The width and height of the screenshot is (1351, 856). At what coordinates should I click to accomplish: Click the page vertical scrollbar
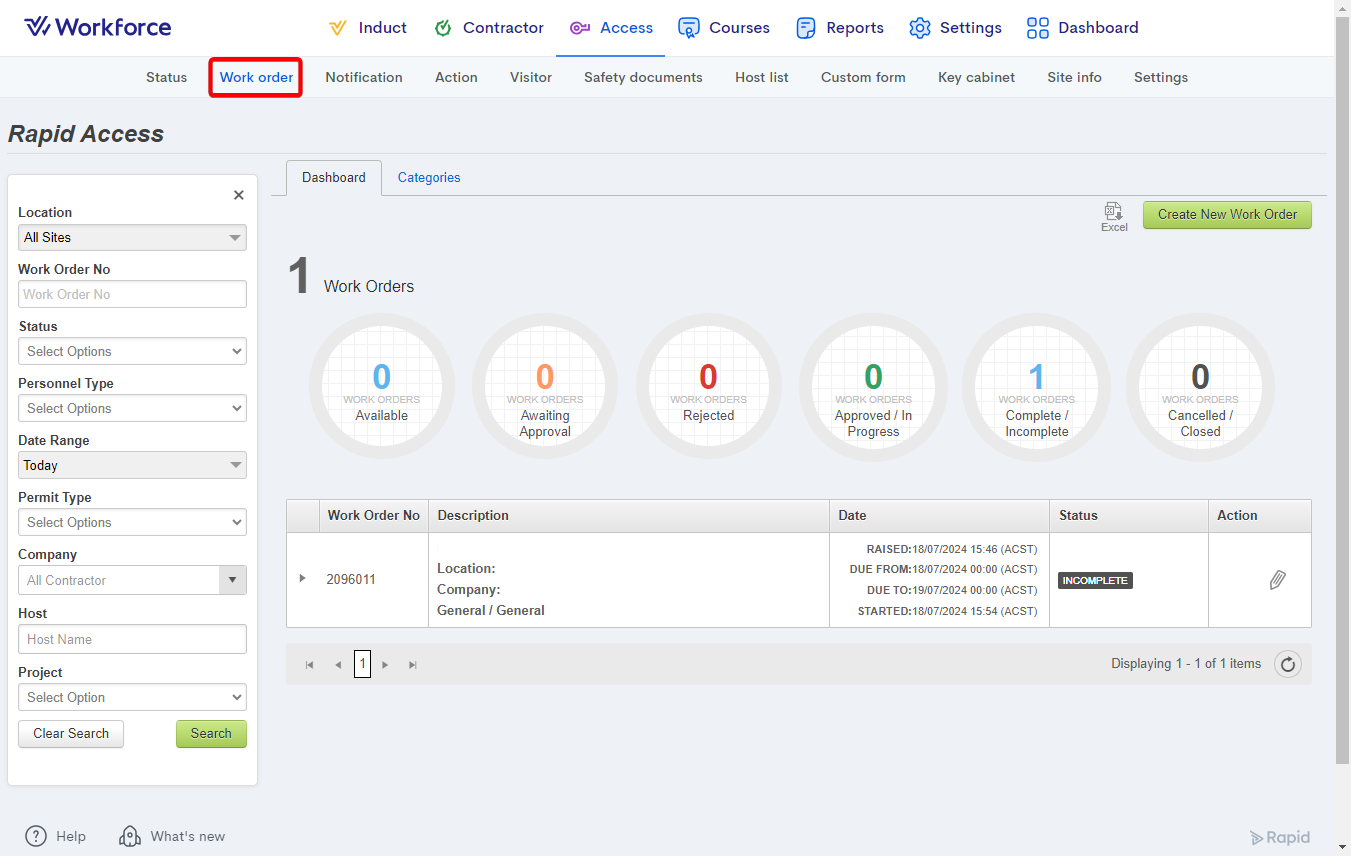click(1343, 390)
